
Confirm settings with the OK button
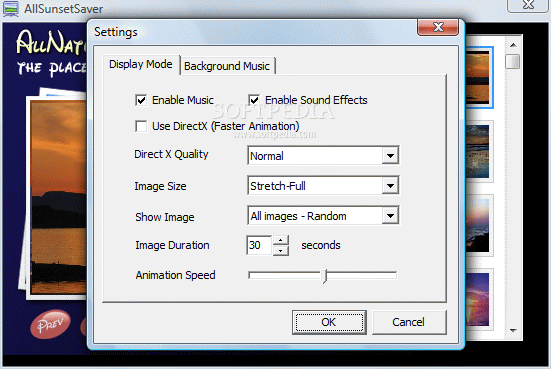(x=329, y=322)
